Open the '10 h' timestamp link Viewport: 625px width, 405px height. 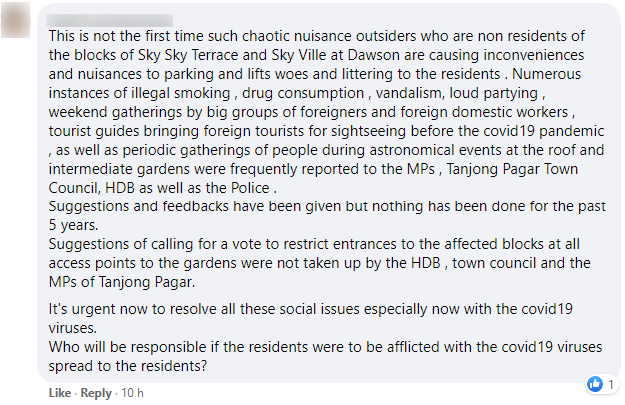point(131,393)
